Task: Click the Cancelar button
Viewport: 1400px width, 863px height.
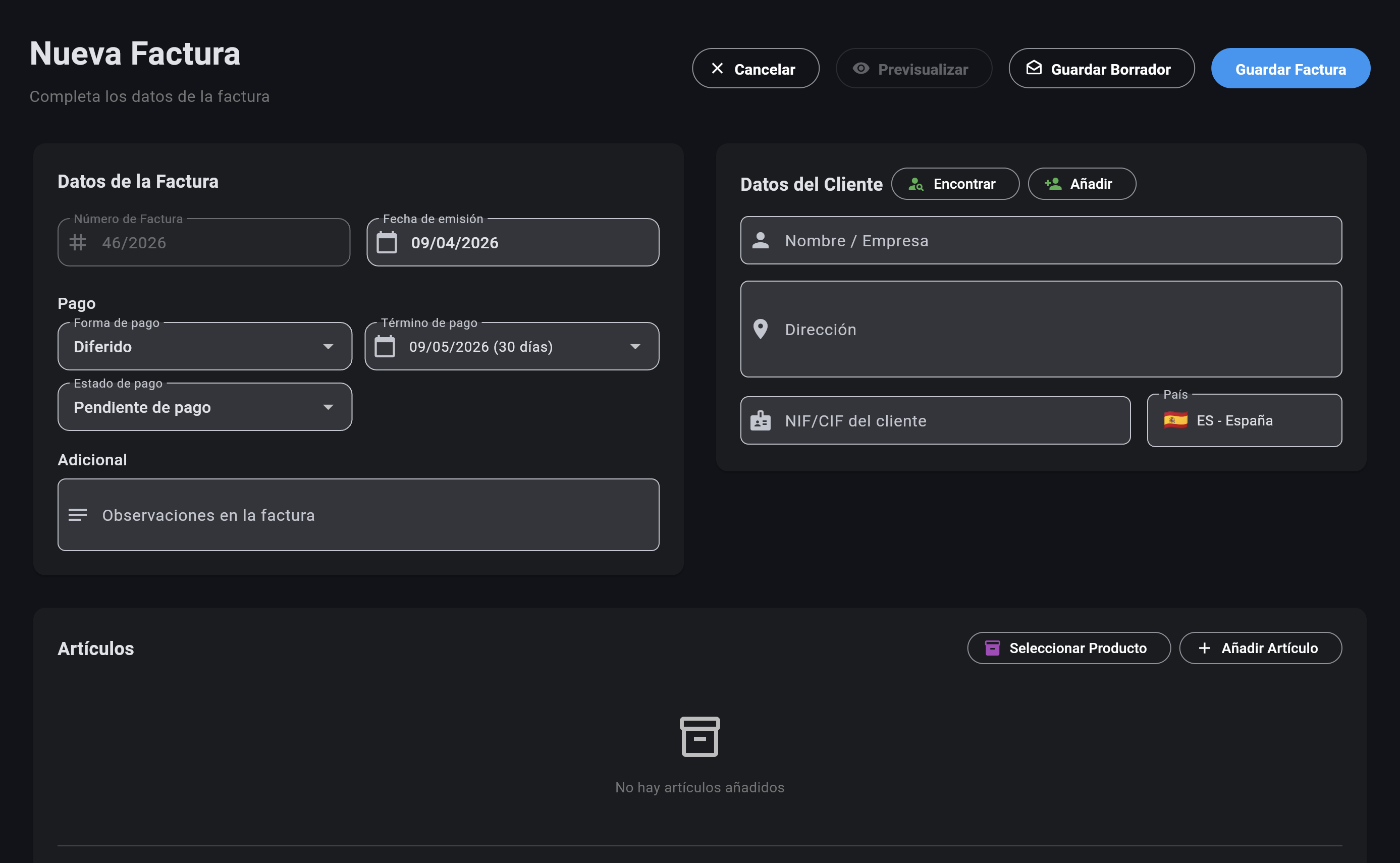Action: click(x=755, y=69)
